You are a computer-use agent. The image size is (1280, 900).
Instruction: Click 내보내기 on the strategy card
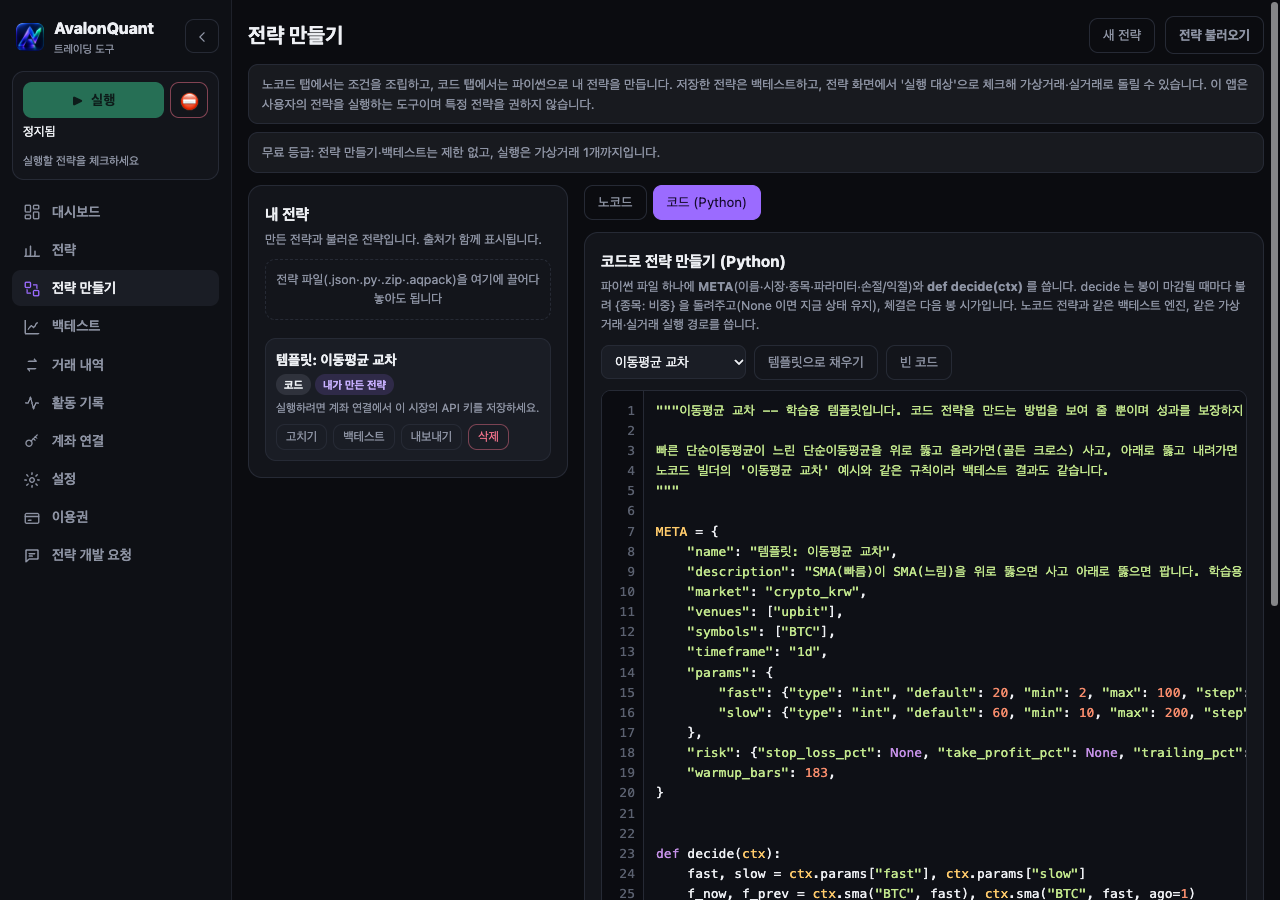coord(431,437)
